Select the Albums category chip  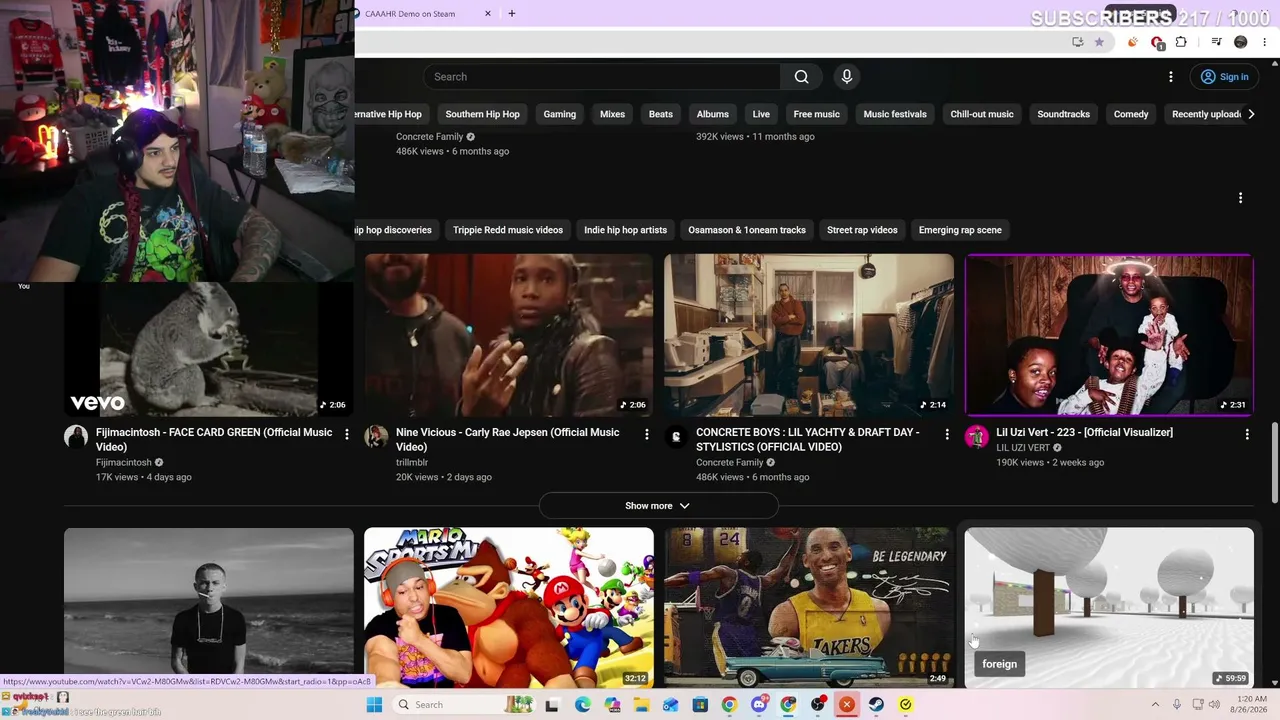coord(713,114)
